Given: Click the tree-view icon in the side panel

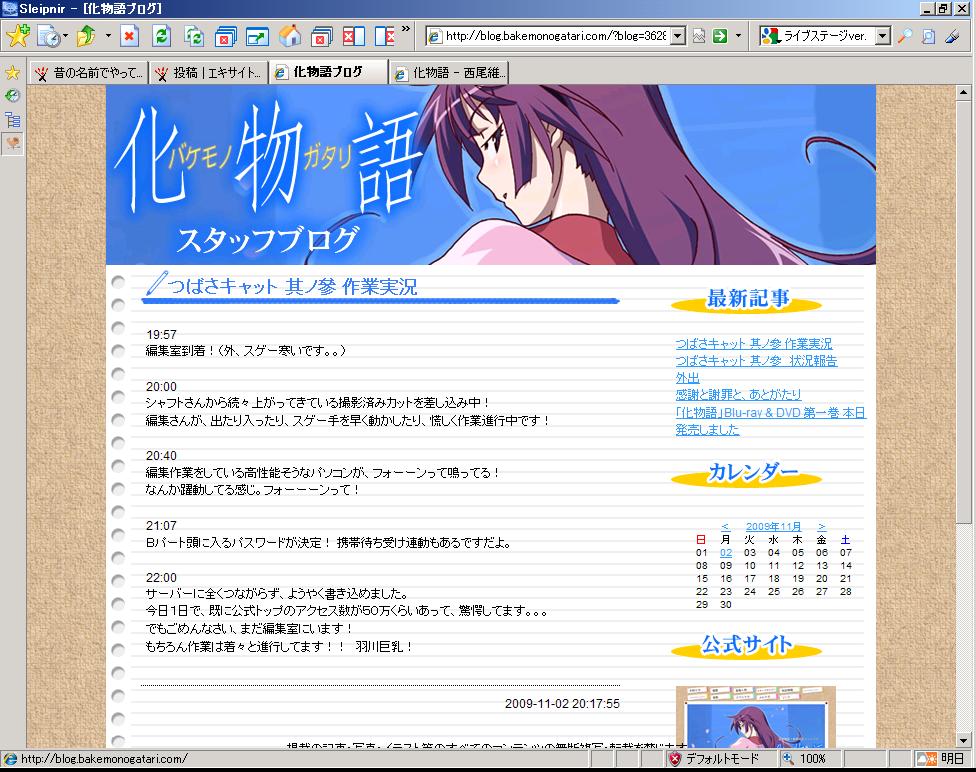Looking at the screenshot, I should (12, 120).
